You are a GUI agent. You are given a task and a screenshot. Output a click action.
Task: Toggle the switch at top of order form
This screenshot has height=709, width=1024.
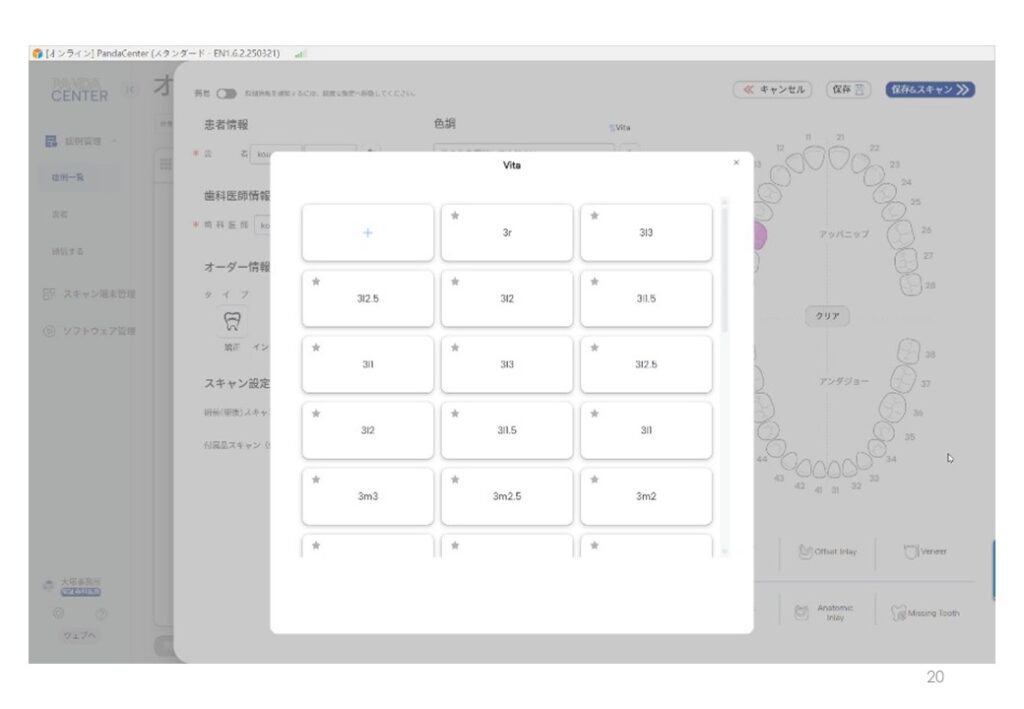pos(226,93)
